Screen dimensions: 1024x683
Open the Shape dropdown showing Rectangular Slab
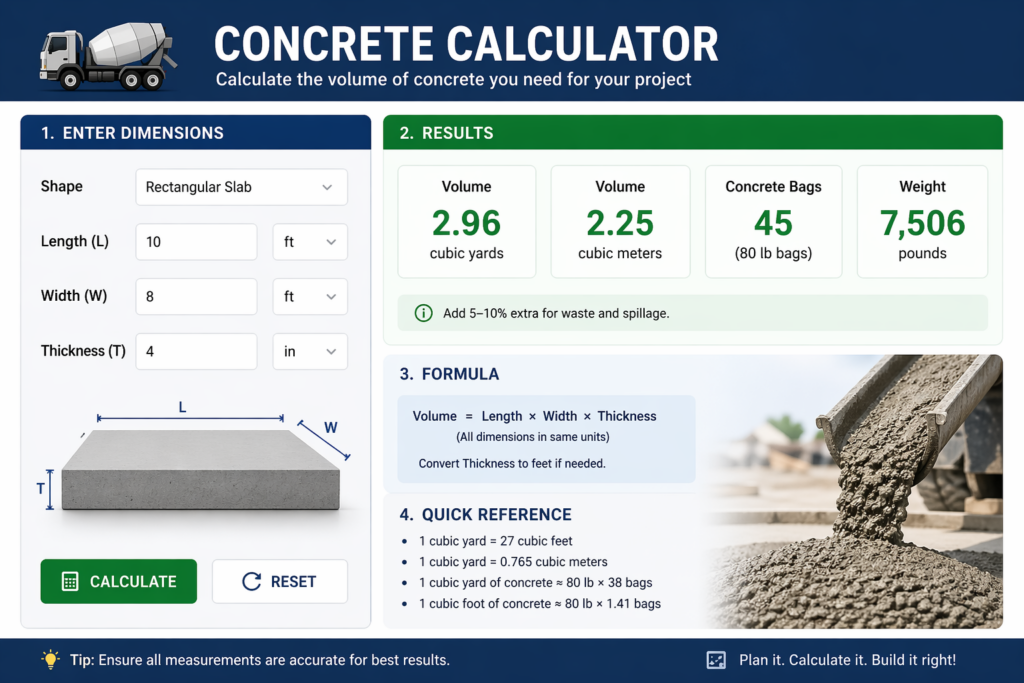click(x=241, y=187)
